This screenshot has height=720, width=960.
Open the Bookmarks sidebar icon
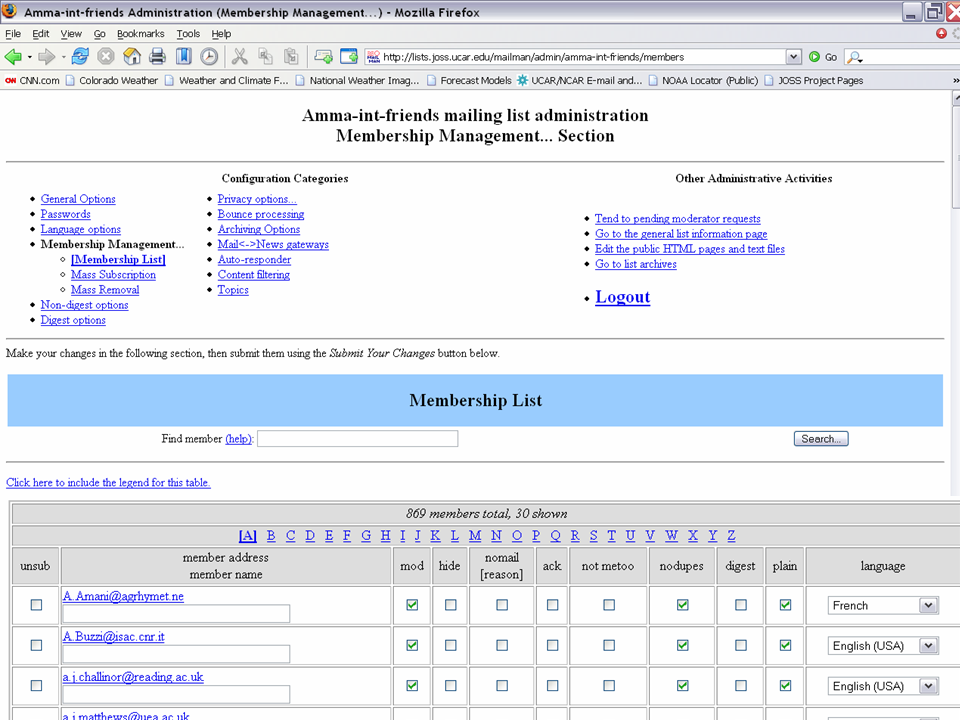tap(183, 57)
